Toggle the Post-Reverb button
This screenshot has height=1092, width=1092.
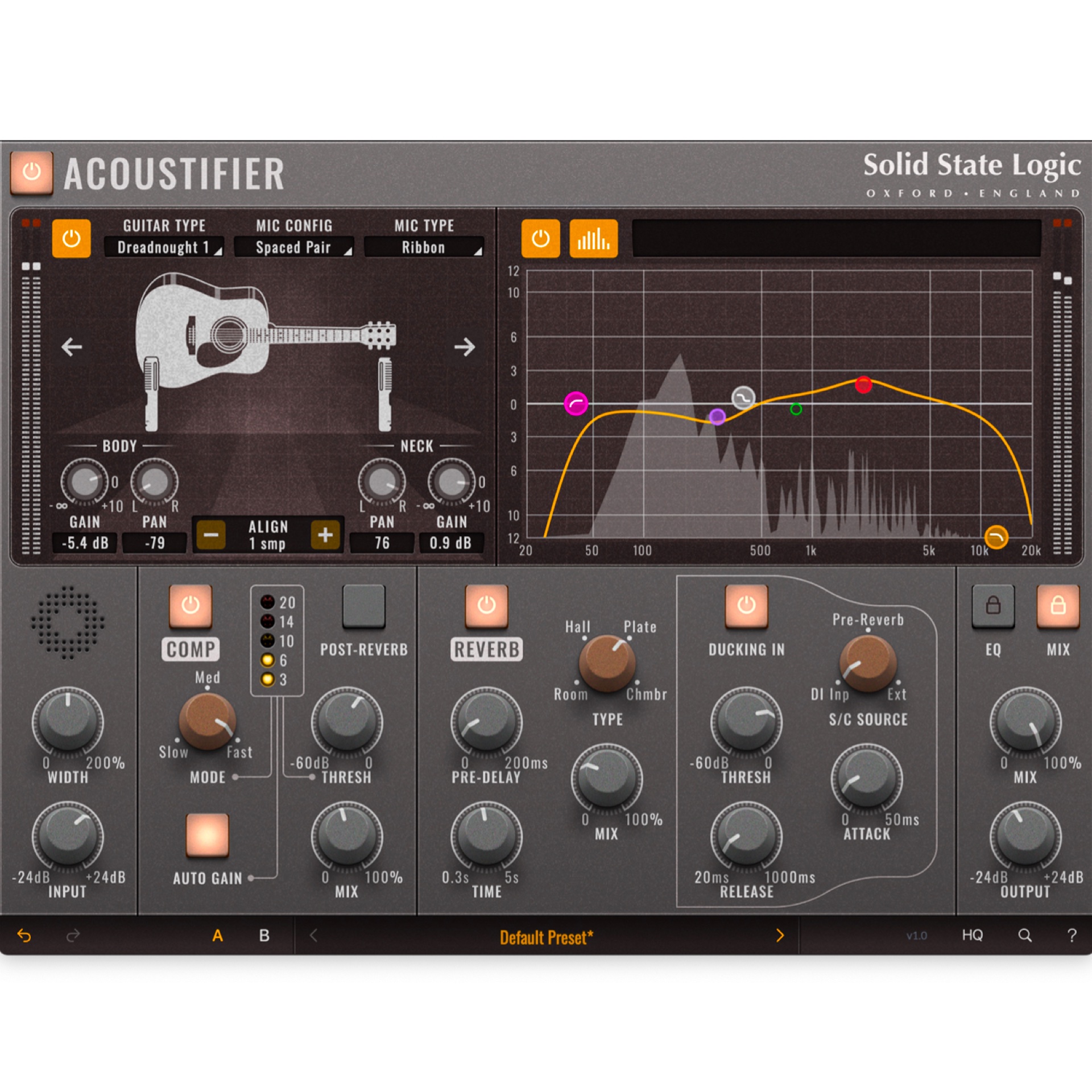point(364,606)
